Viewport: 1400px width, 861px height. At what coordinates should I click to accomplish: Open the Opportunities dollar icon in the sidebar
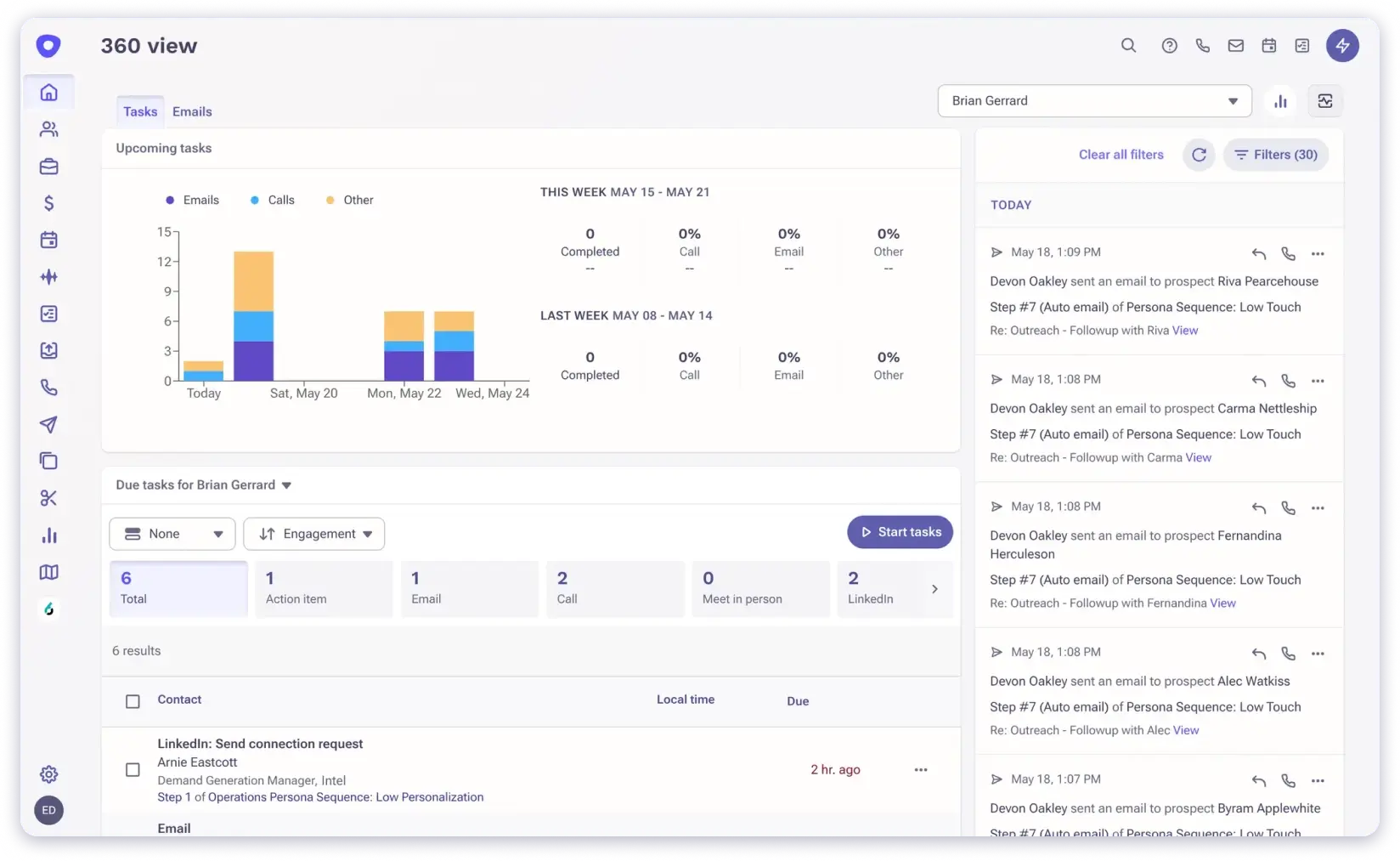(48, 203)
